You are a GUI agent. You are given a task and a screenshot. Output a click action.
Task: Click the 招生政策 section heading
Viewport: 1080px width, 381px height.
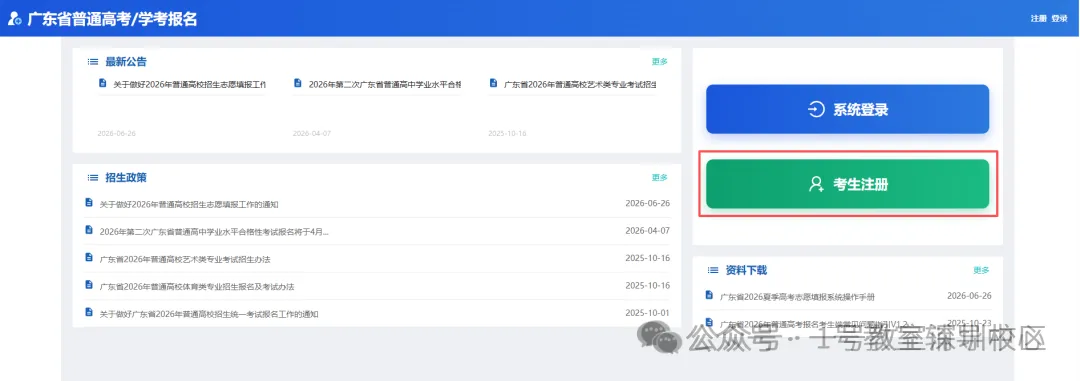click(126, 177)
